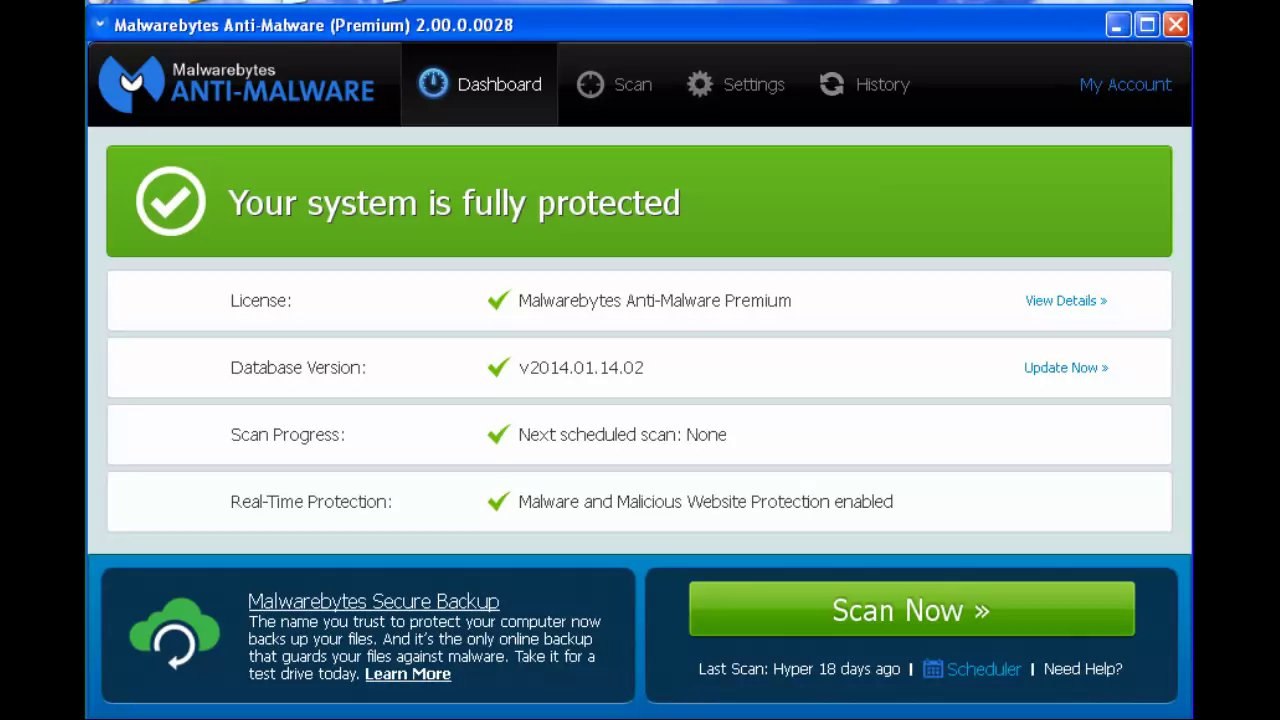Click the 'Malwarebytes Anti-Malware Premium' license text

point(654,300)
